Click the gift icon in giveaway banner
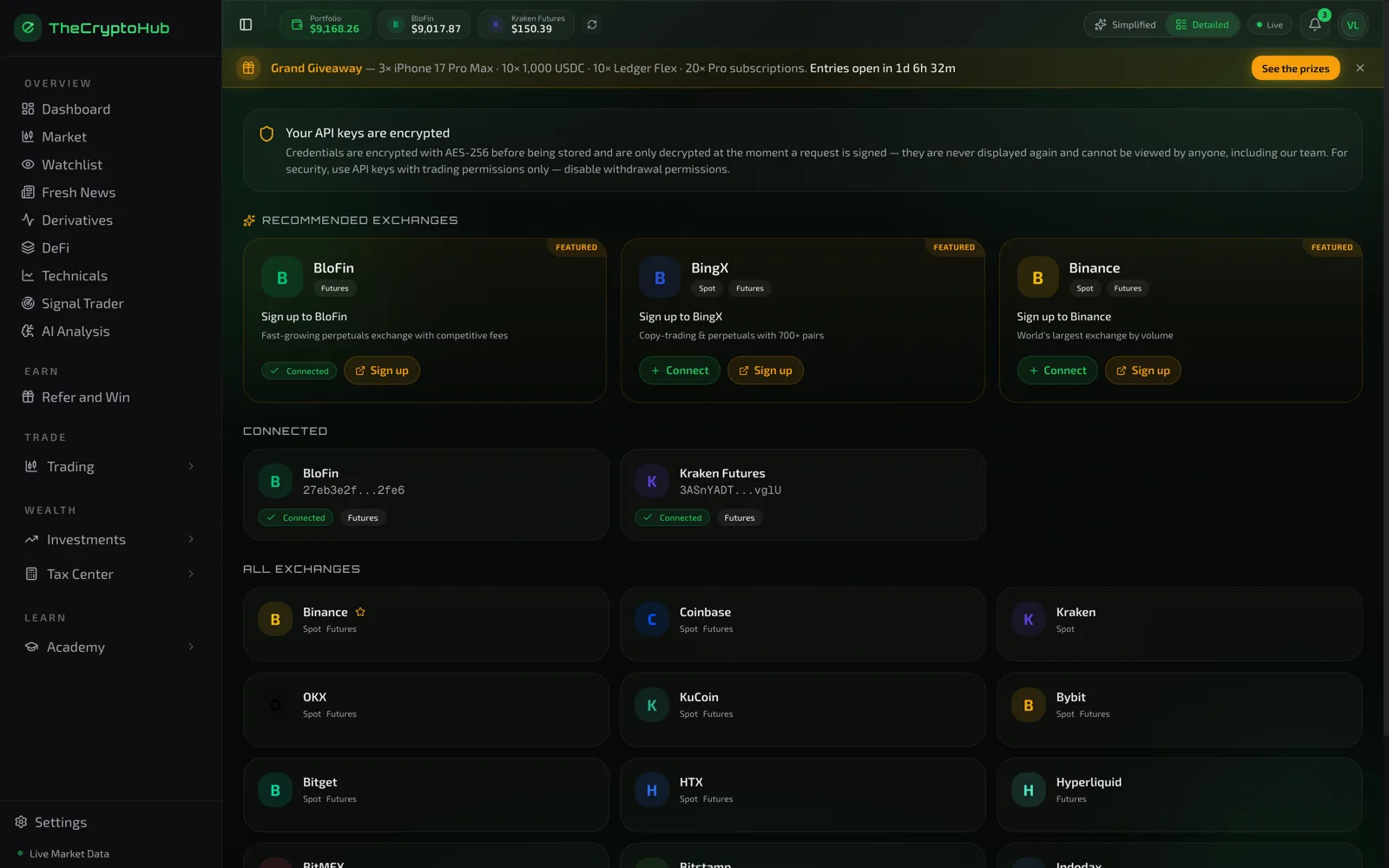Screen dimensions: 1389x868 (248, 68)
